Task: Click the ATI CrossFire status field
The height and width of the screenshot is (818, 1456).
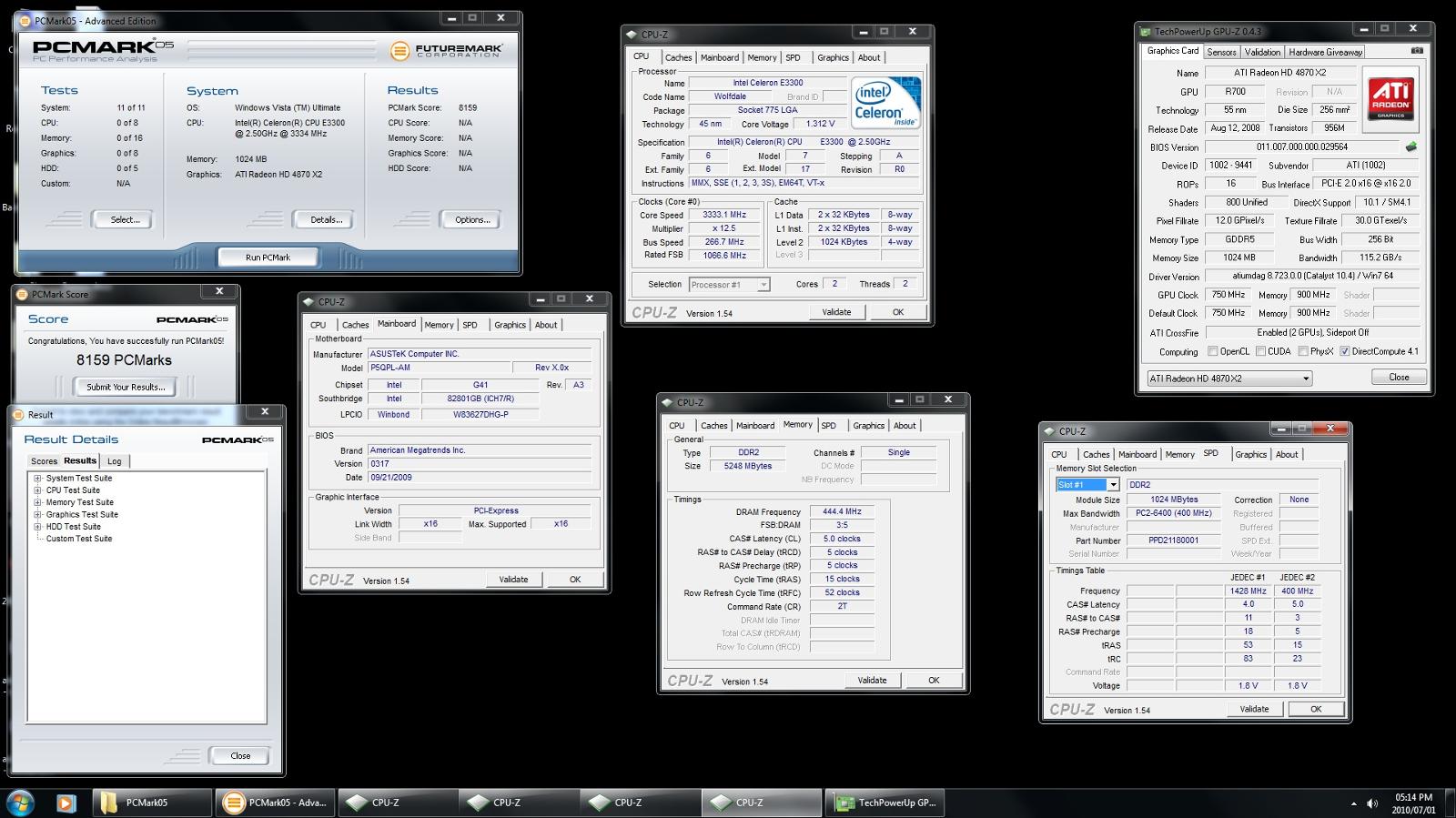Action: (1312, 332)
